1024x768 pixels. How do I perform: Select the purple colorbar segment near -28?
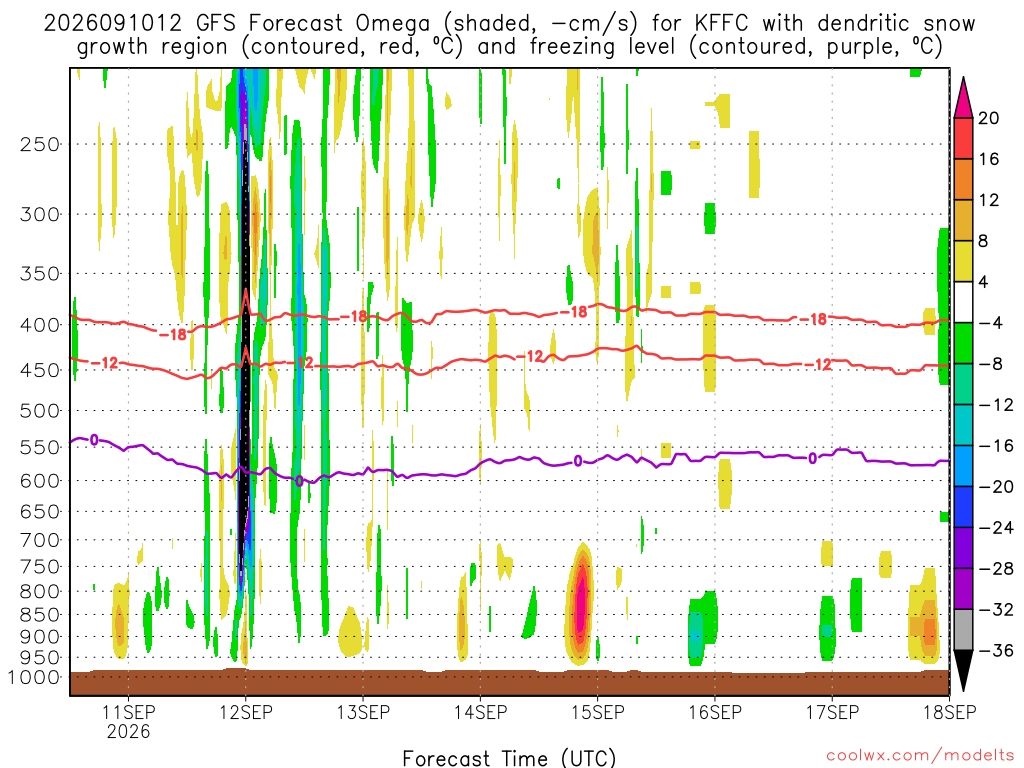(963, 588)
